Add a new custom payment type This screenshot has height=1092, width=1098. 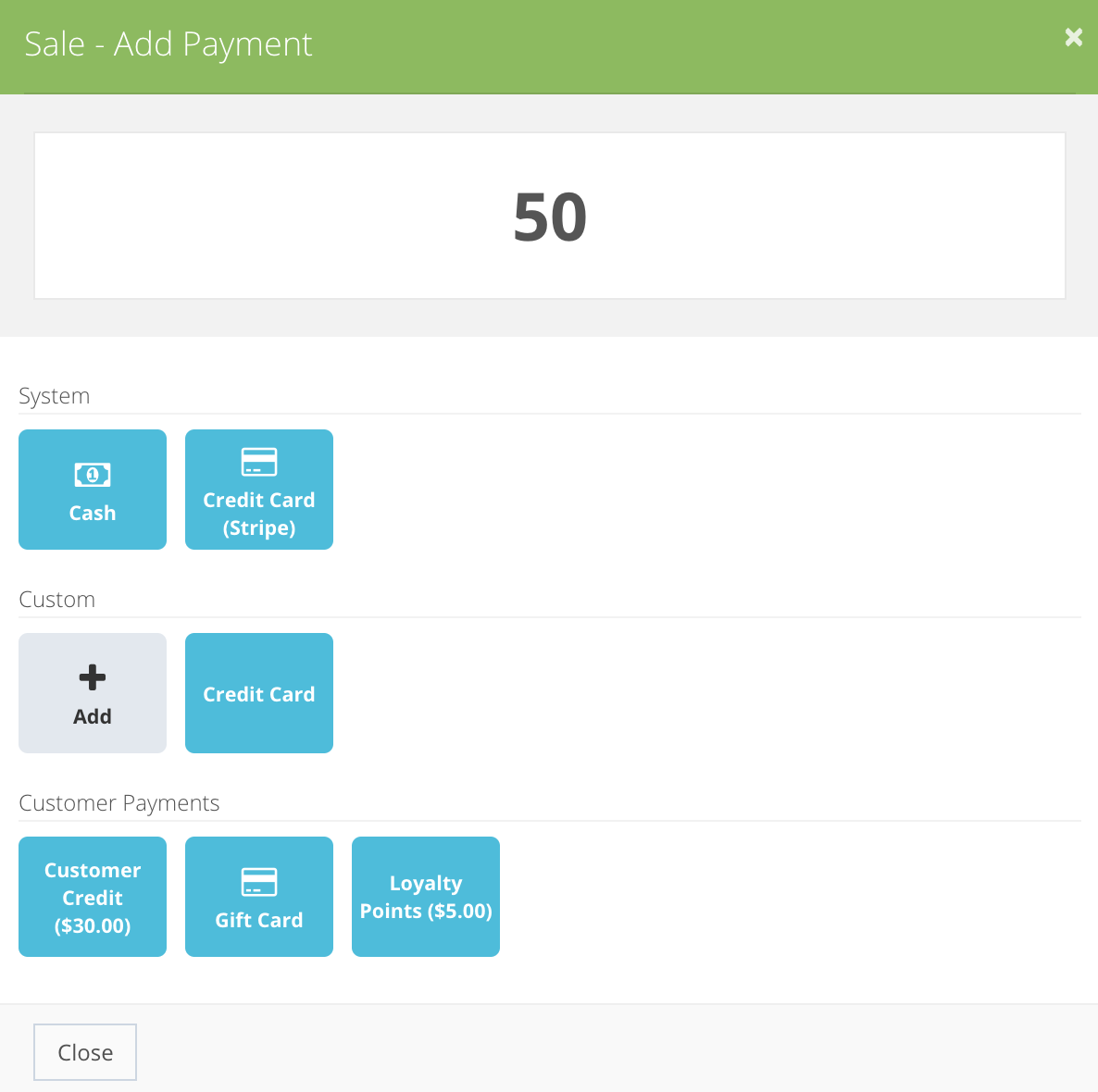coord(93,693)
